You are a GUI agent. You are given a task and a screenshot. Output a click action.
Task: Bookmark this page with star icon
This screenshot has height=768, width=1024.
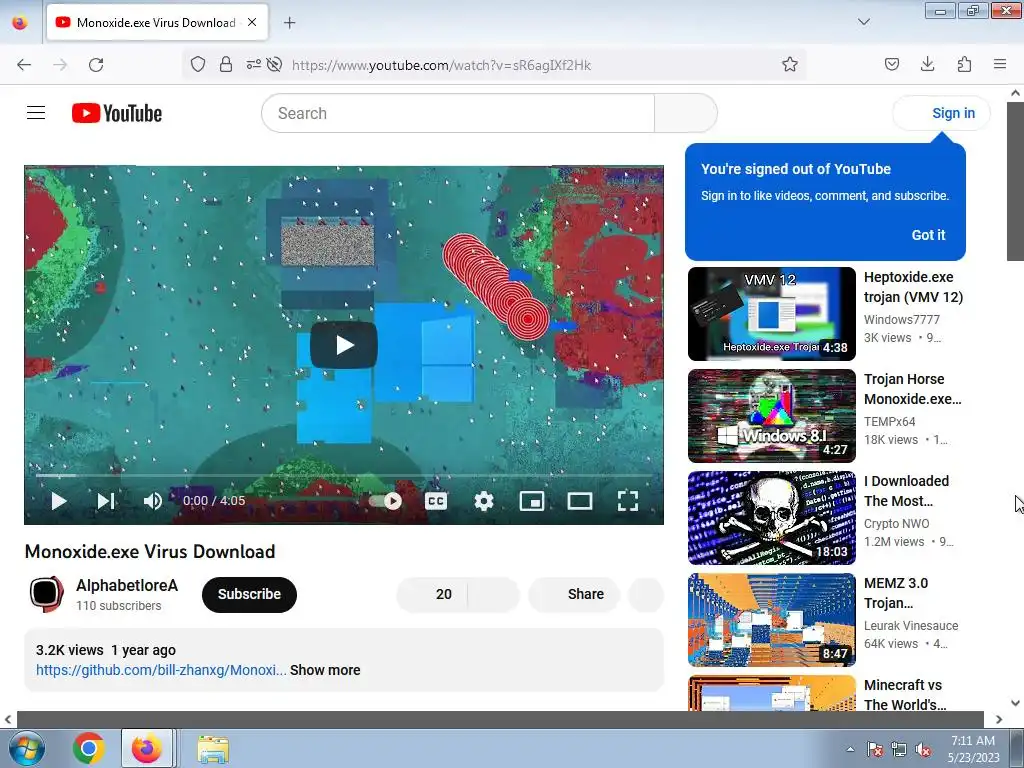coord(790,64)
